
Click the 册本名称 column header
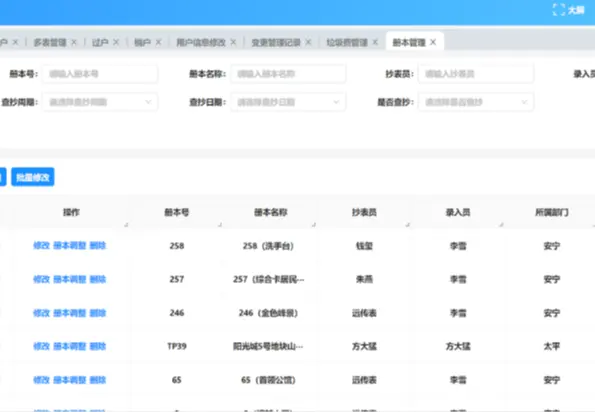click(x=271, y=212)
